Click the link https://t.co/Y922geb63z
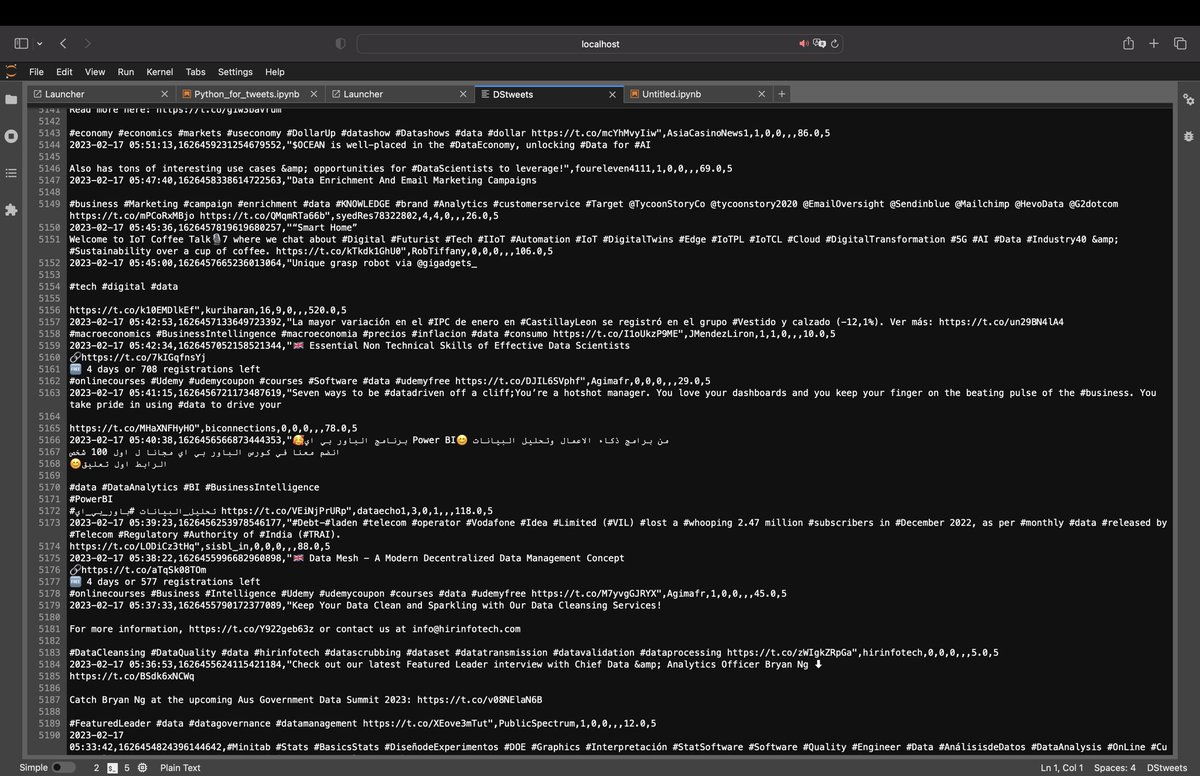 pyautogui.click(x=251, y=629)
